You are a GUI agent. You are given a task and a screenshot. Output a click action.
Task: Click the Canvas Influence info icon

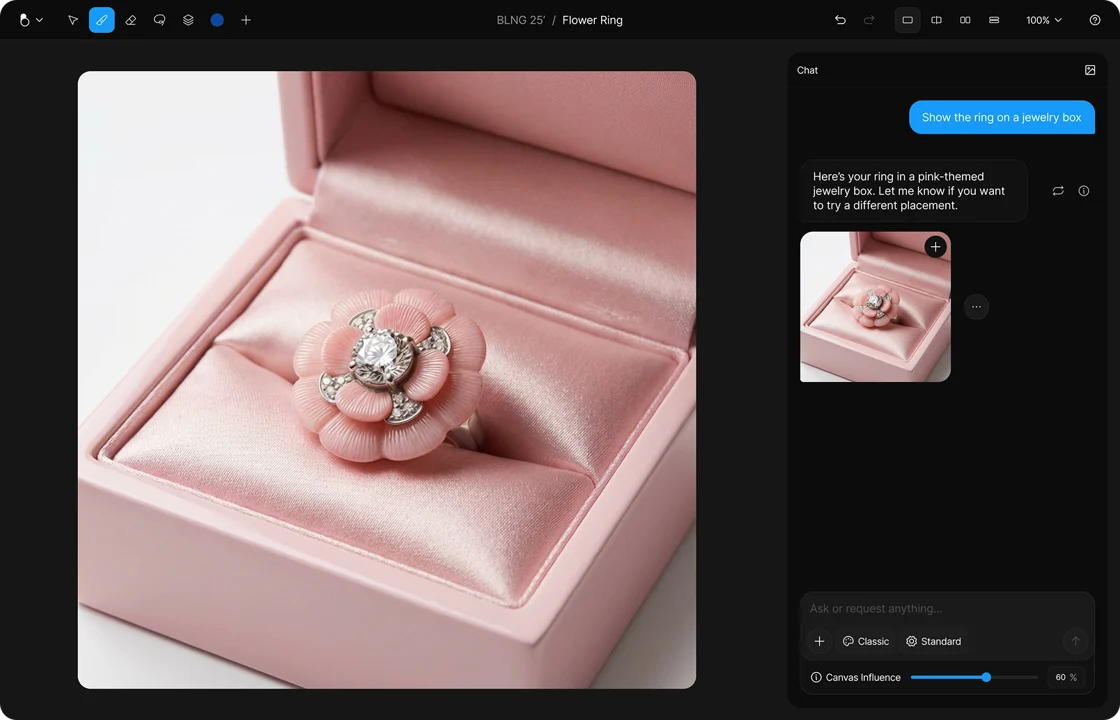pos(816,677)
